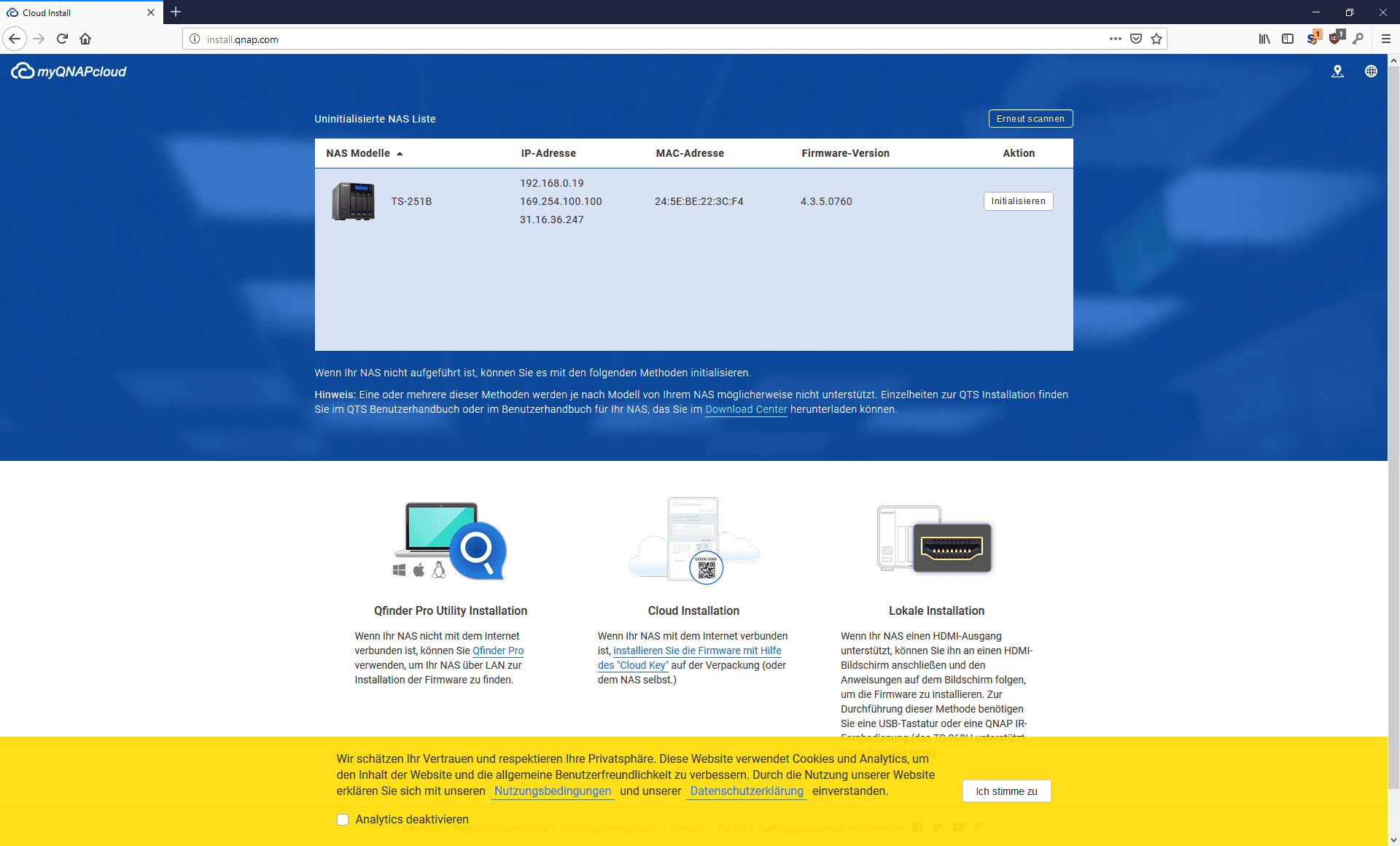This screenshot has height=846, width=1400.
Task: Click the Erneut scannen button
Action: (1030, 119)
